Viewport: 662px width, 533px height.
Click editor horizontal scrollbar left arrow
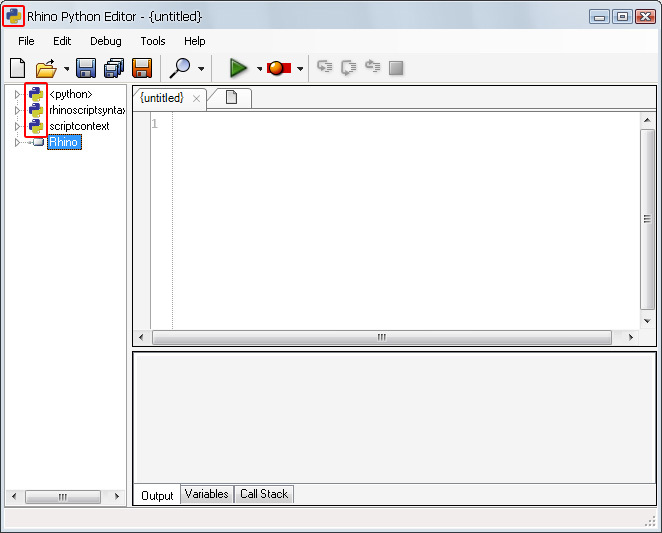click(141, 337)
